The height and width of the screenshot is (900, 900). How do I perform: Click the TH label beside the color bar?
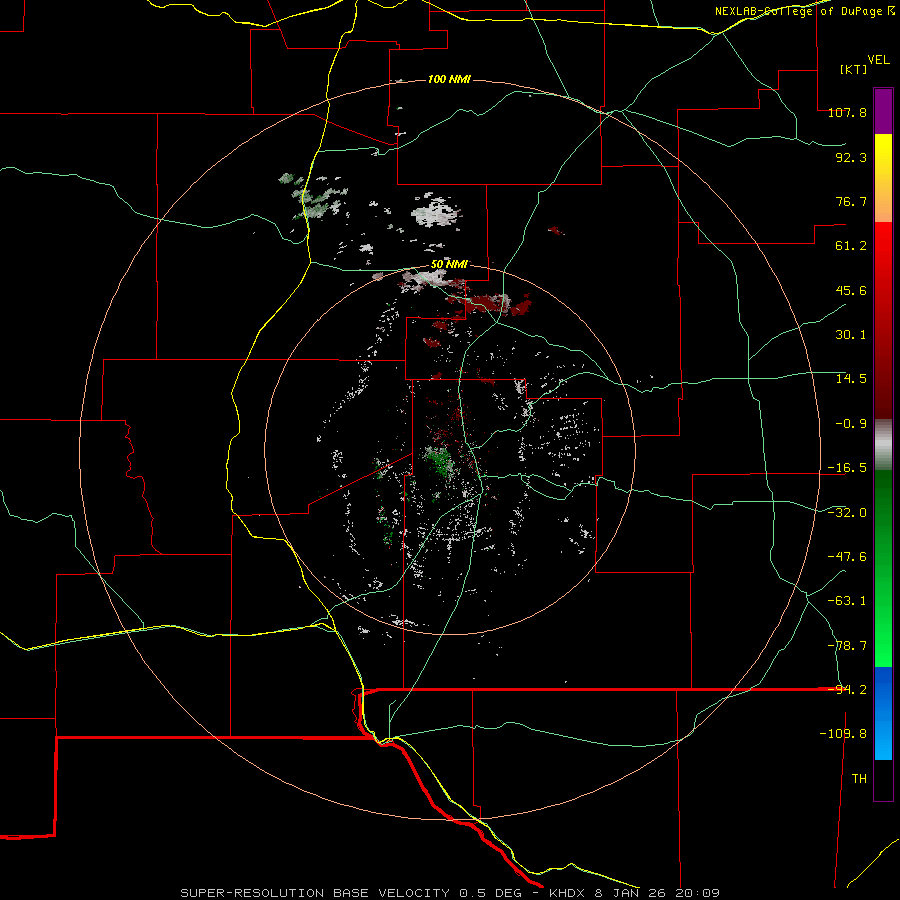pyautogui.click(x=859, y=779)
